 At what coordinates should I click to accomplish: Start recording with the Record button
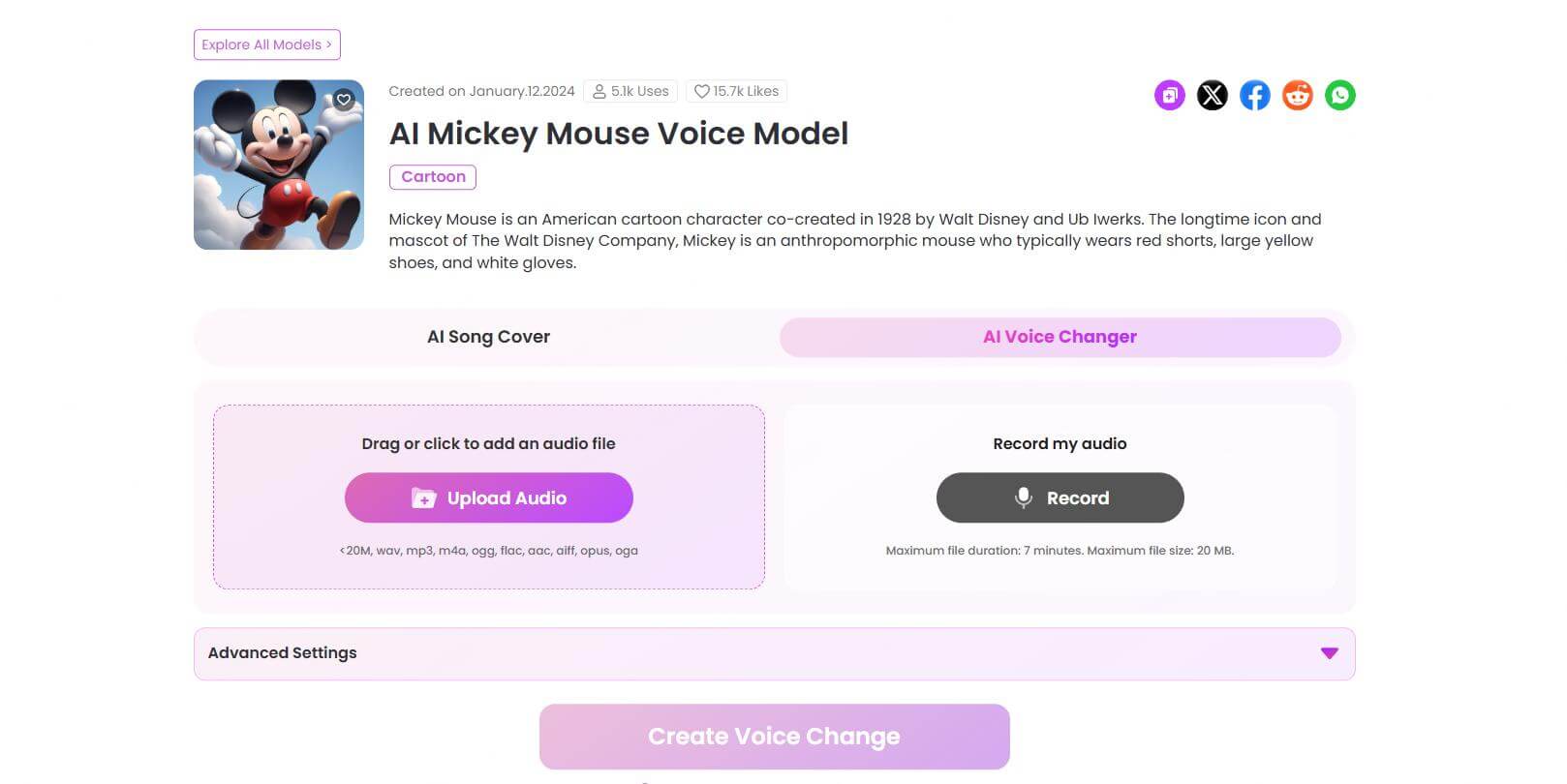click(x=1060, y=498)
